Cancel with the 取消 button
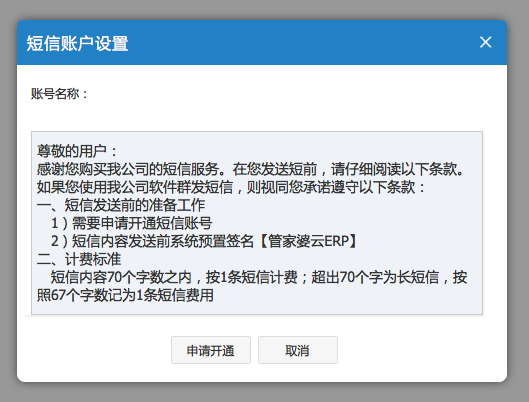This screenshot has height=402, width=529. click(298, 350)
